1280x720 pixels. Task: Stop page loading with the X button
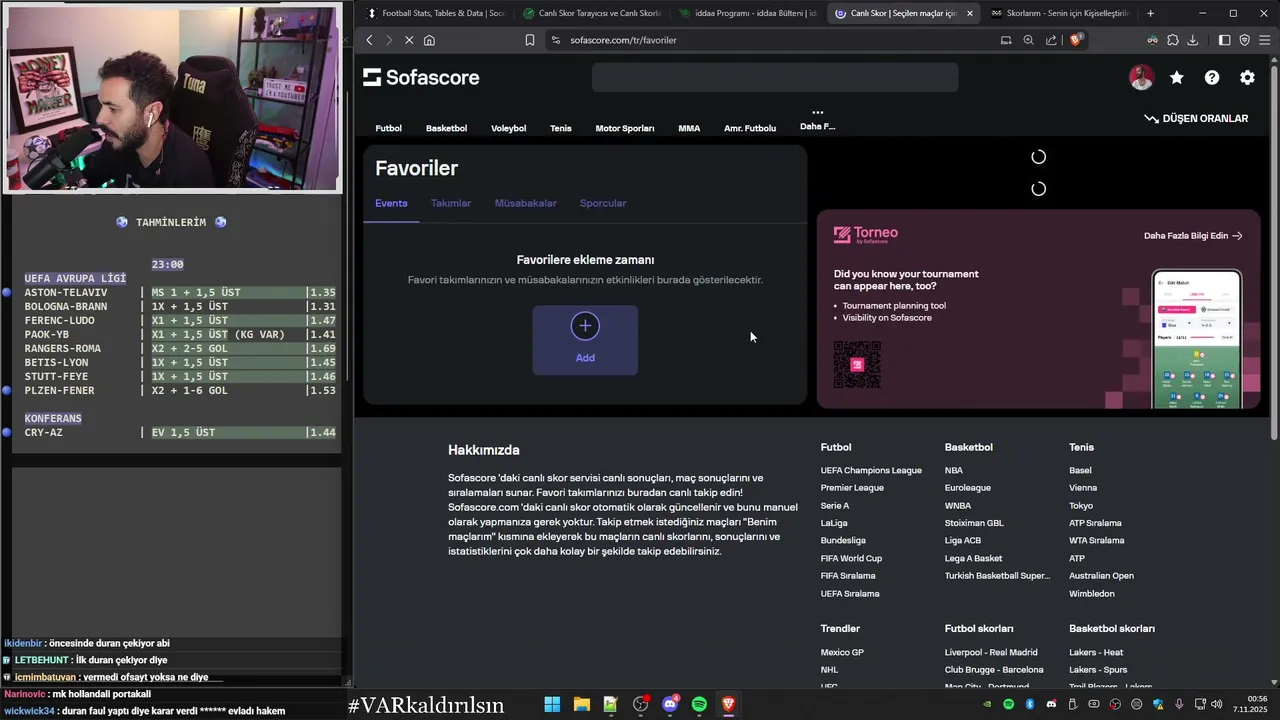pyautogui.click(x=409, y=40)
